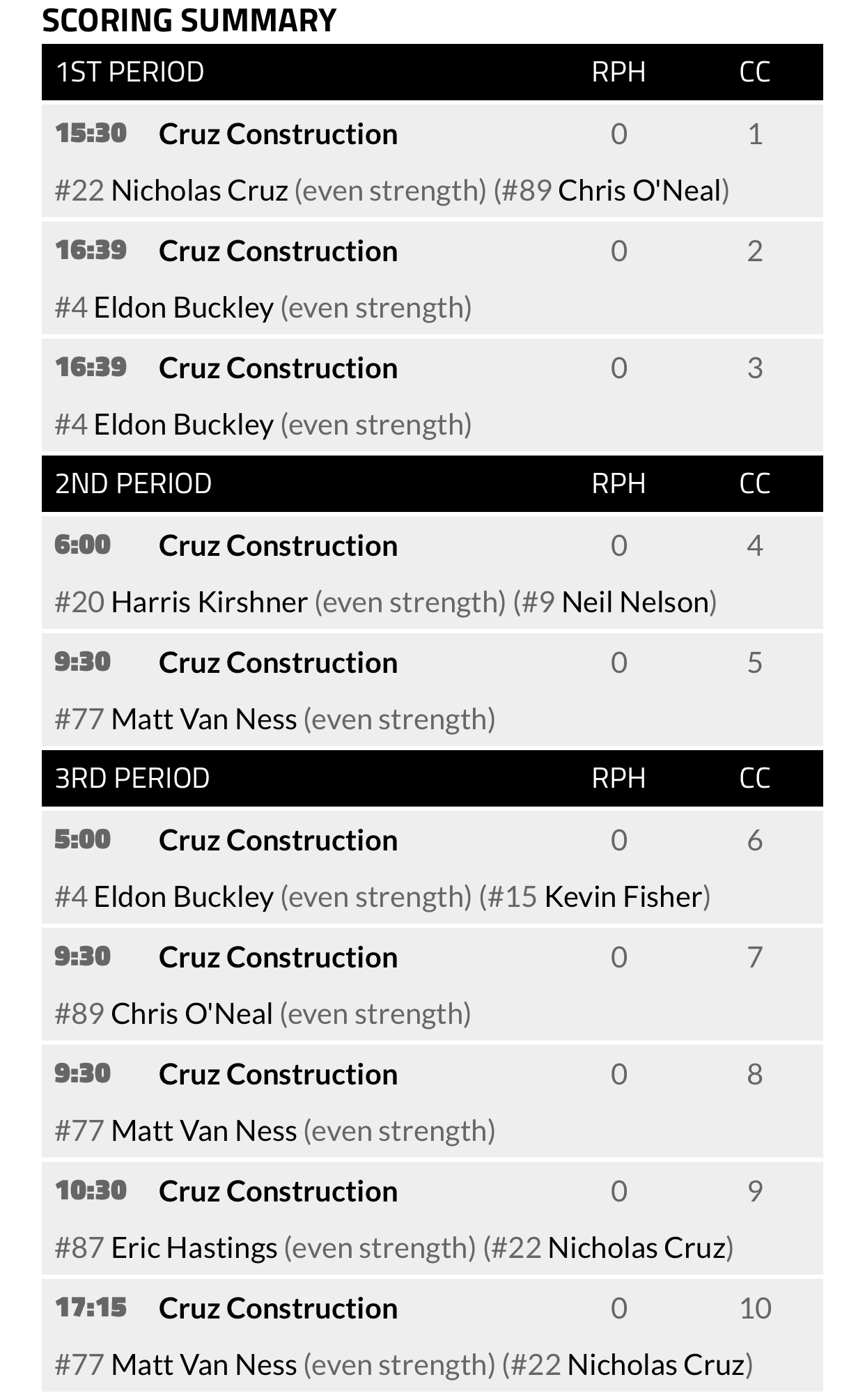
Task: Click Eldon Buckley in the 3rd period goal
Action: point(184,897)
